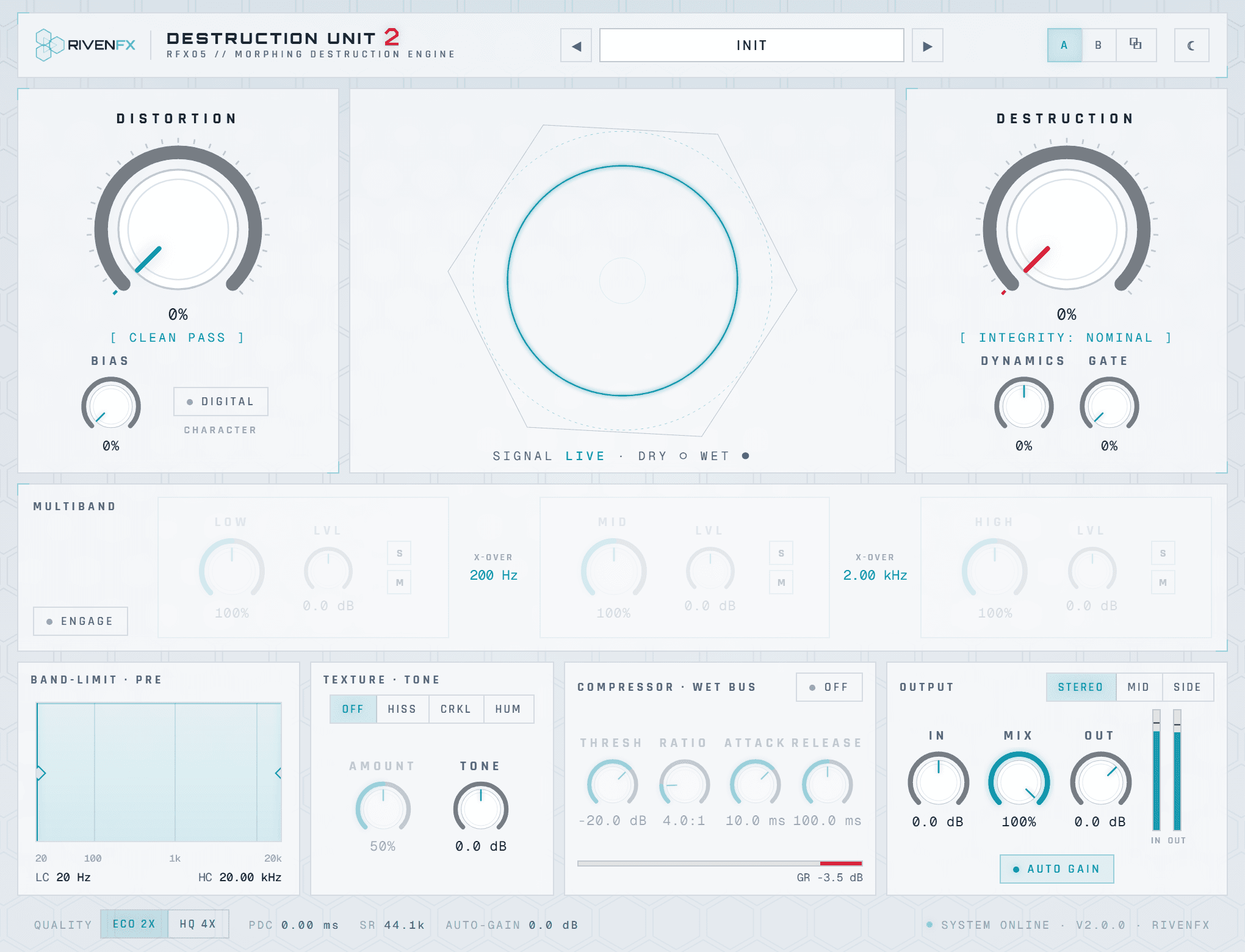Select the HUM texture mode
This screenshot has width=1245, height=952.
(x=508, y=709)
